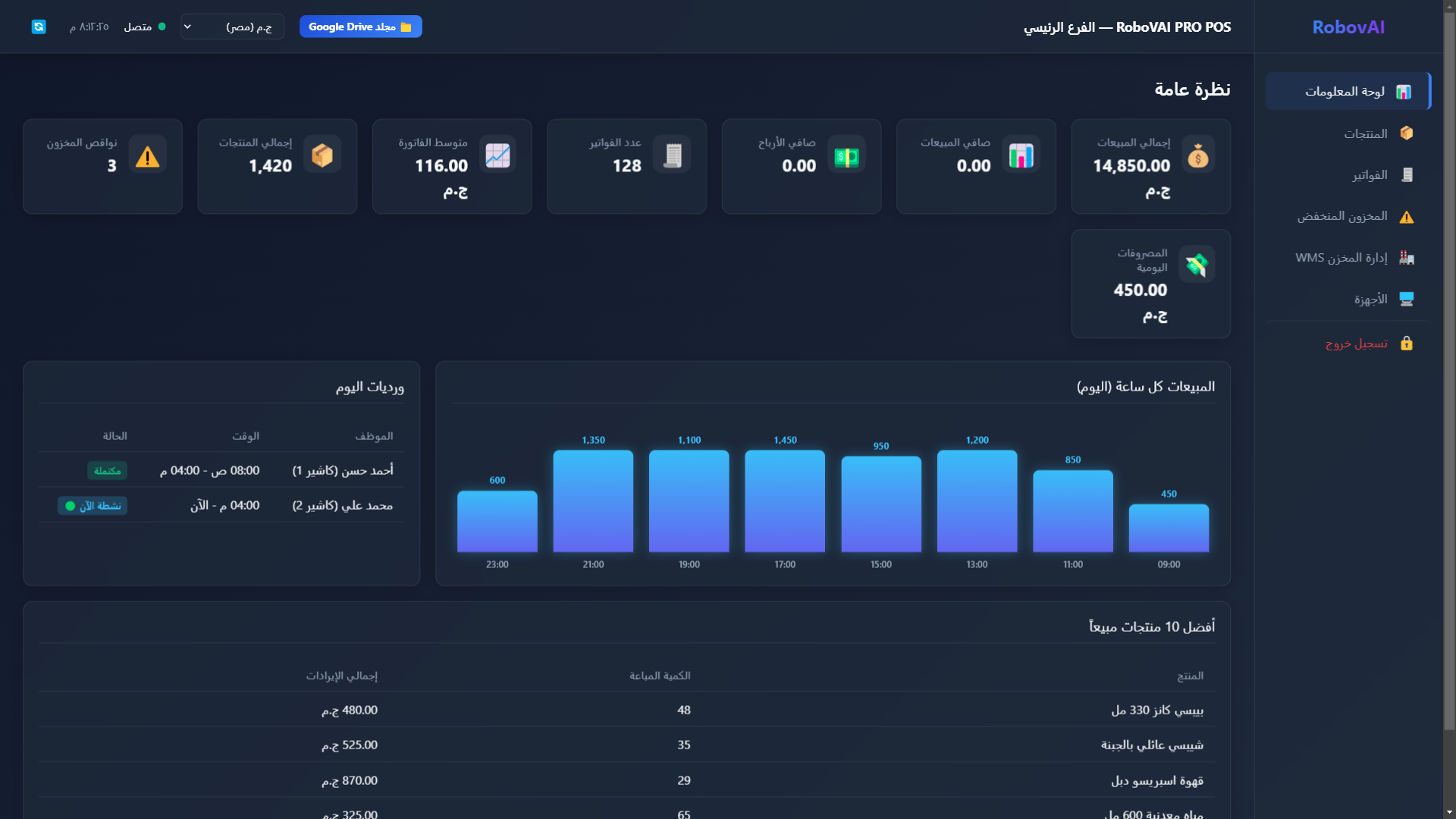Click the bar chart icon on صافي المبيعات card

coord(1021,155)
